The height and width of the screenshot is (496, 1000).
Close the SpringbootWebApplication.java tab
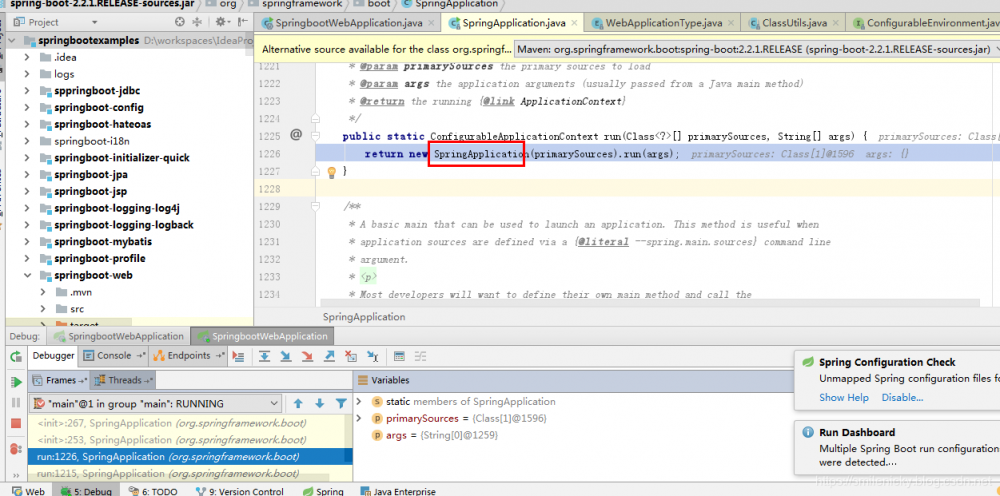coord(432,23)
